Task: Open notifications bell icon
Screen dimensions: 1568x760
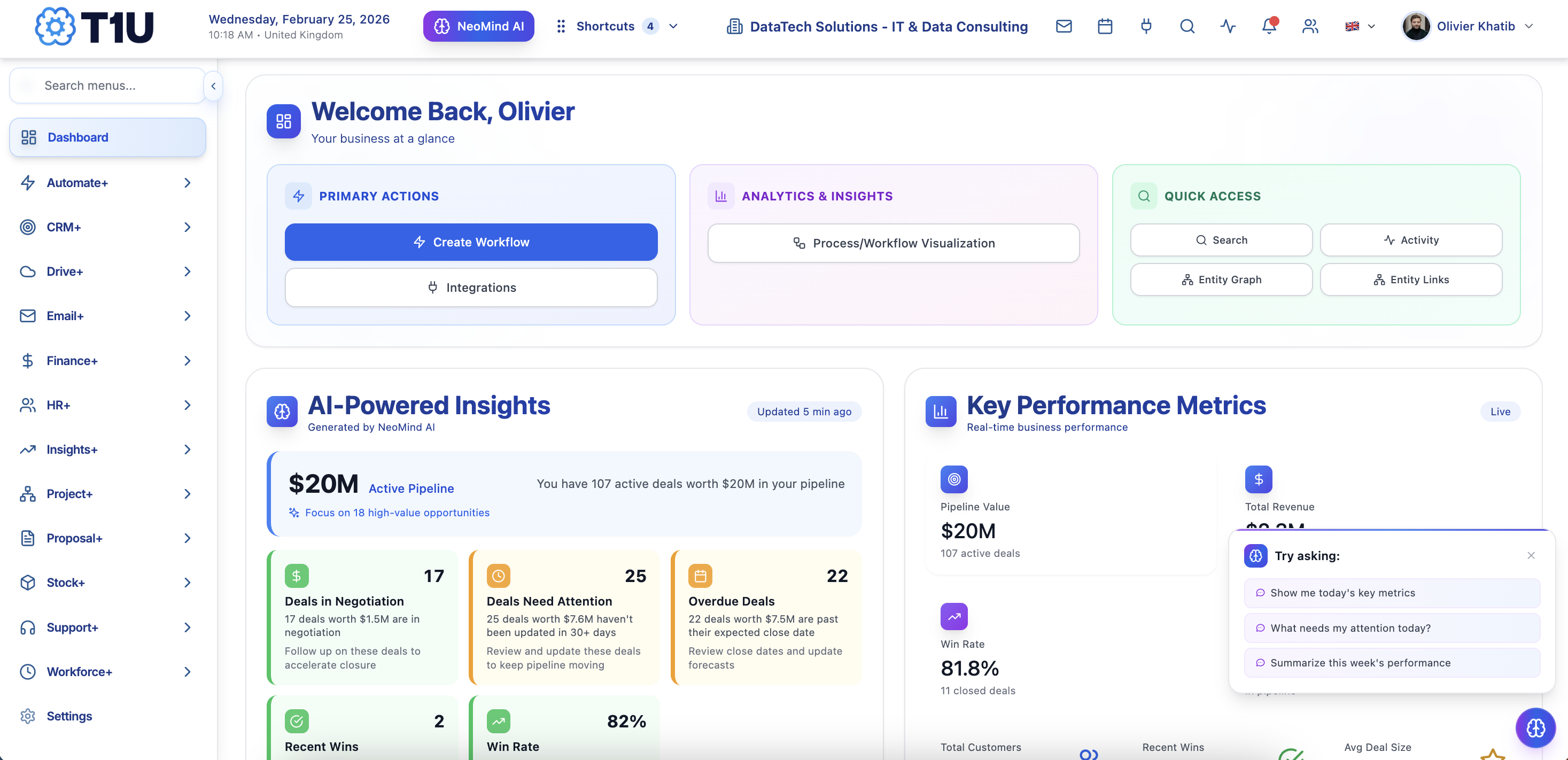Action: coord(1269,26)
